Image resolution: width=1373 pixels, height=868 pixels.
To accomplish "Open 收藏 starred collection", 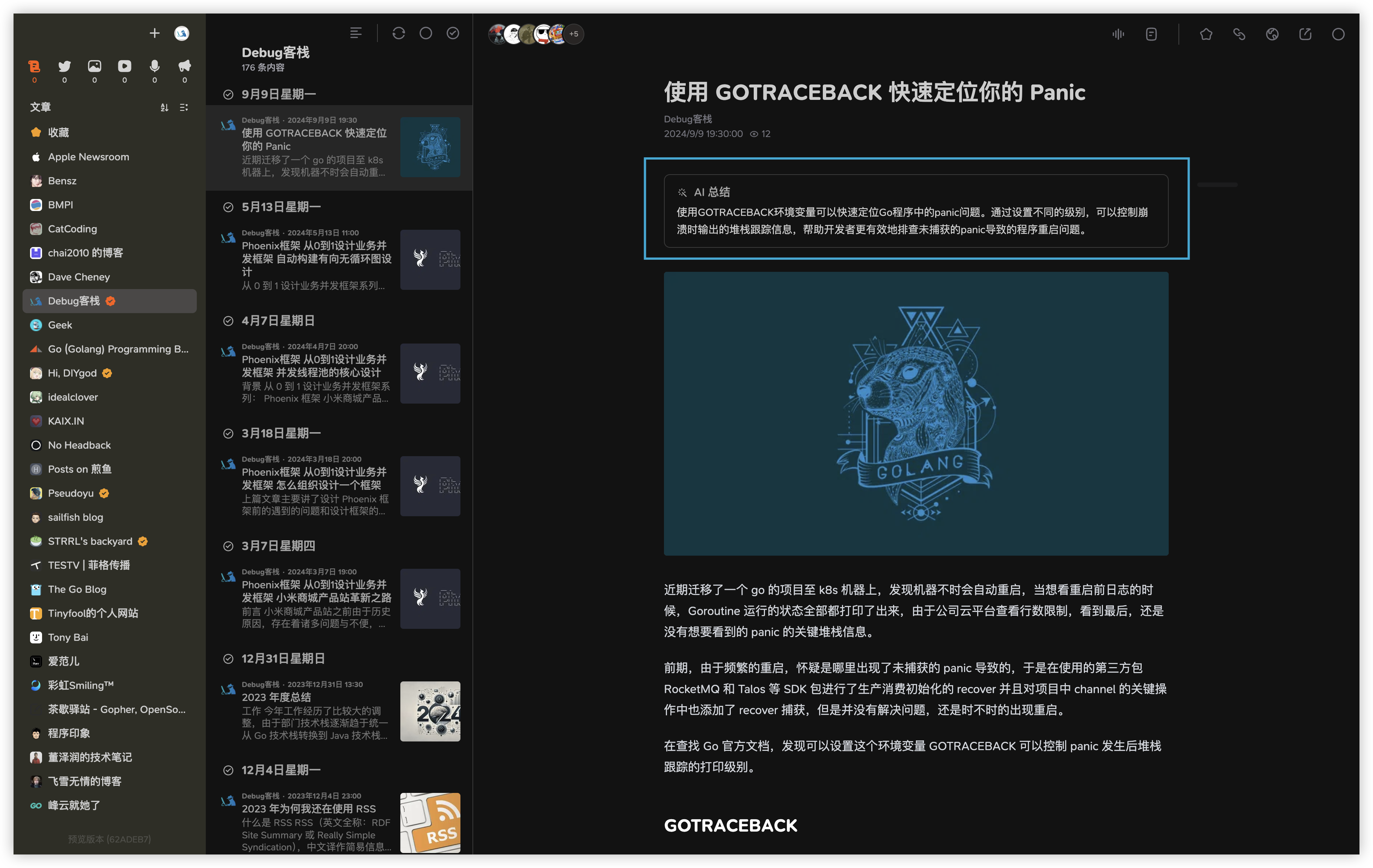I will click(x=58, y=132).
